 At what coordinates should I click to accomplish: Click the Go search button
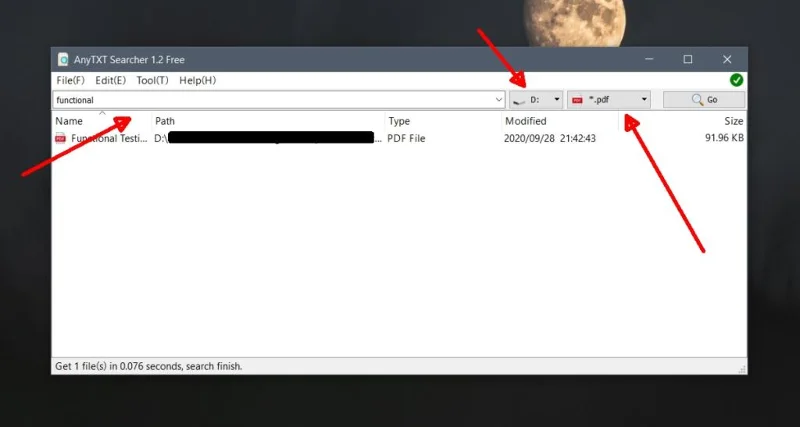pos(704,100)
